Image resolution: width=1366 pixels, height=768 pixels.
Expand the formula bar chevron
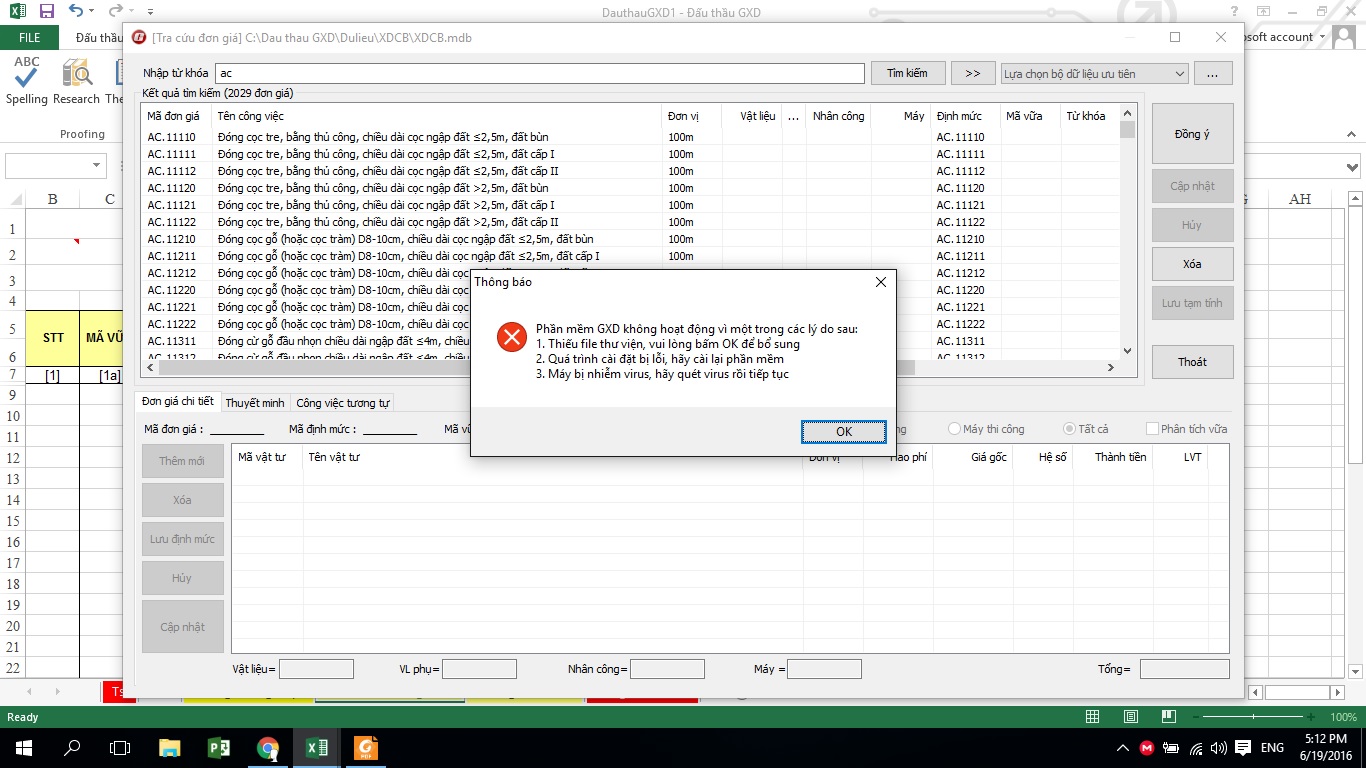pyautogui.click(x=1352, y=167)
